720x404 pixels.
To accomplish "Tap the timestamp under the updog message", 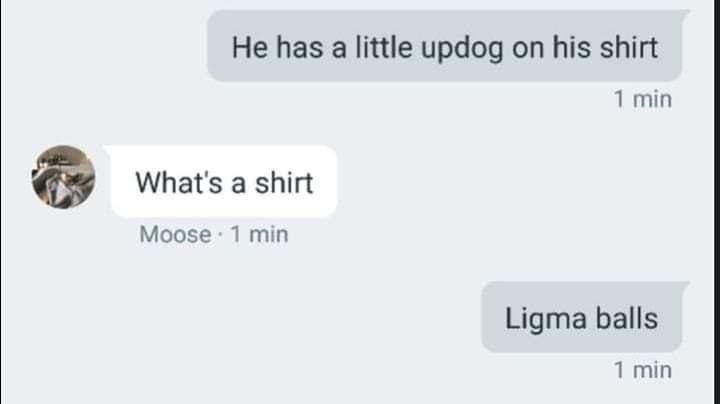I will click(643, 99).
